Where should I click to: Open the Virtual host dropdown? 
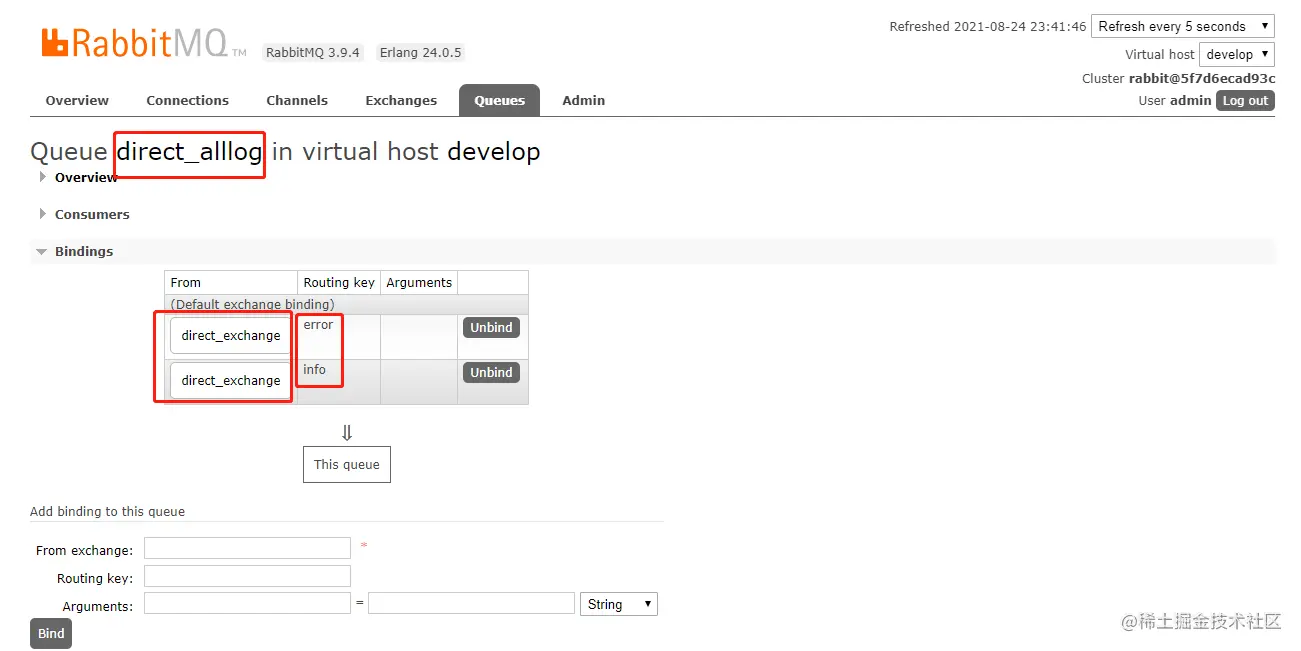pos(1236,54)
